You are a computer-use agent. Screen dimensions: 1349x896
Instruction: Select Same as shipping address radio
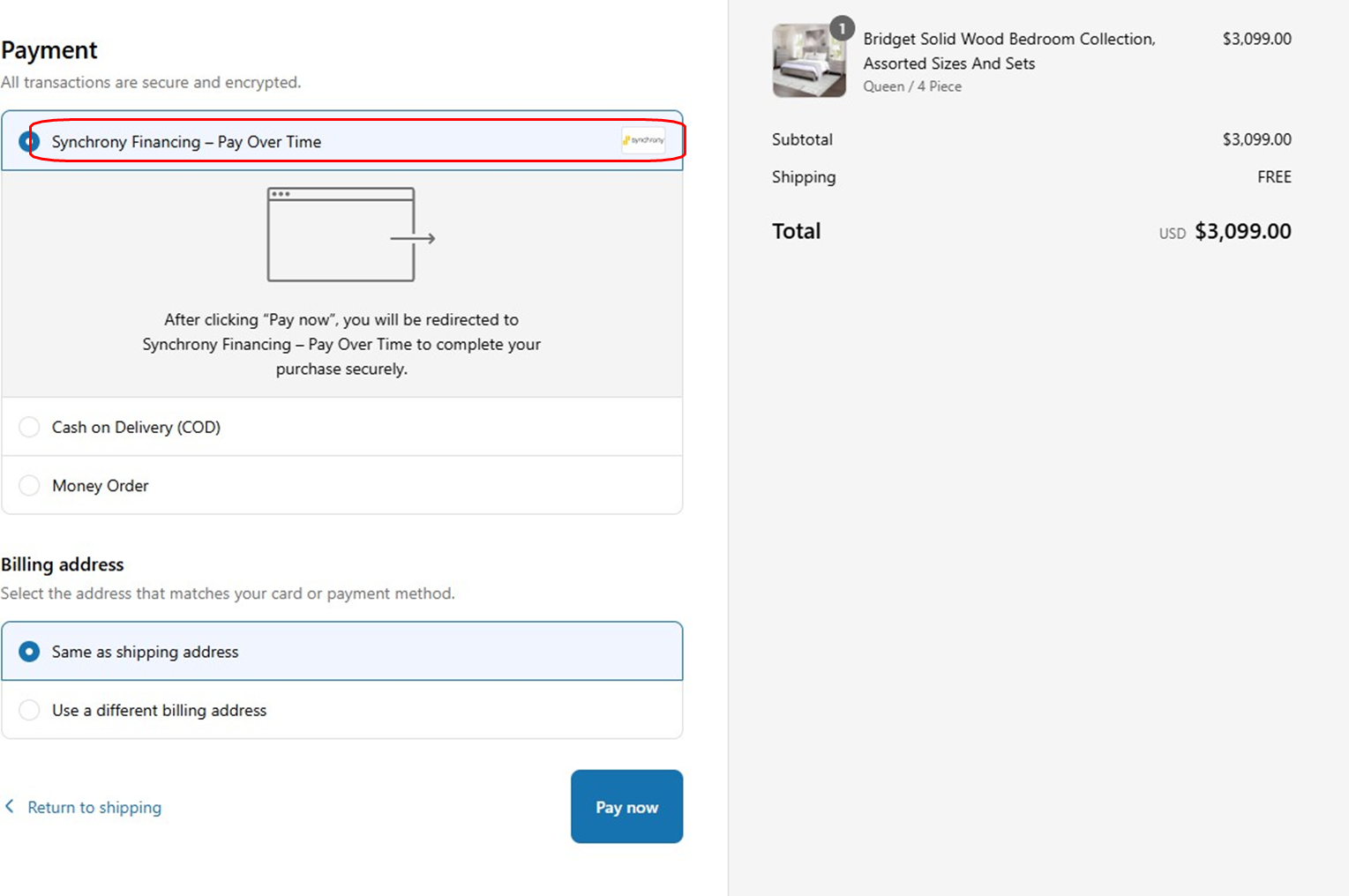(29, 652)
